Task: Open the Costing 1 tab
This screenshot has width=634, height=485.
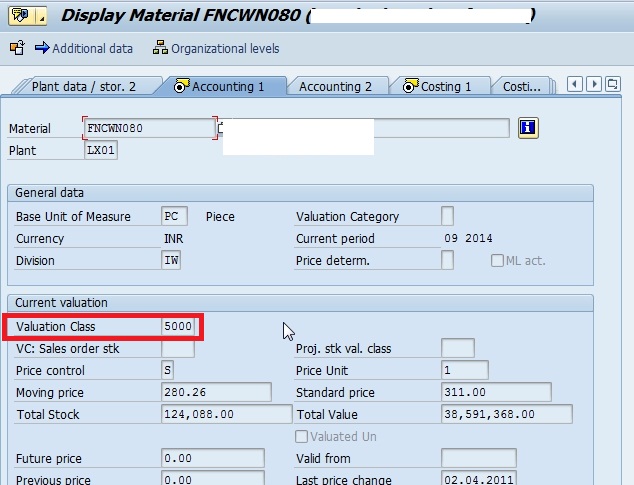Action: (x=437, y=87)
